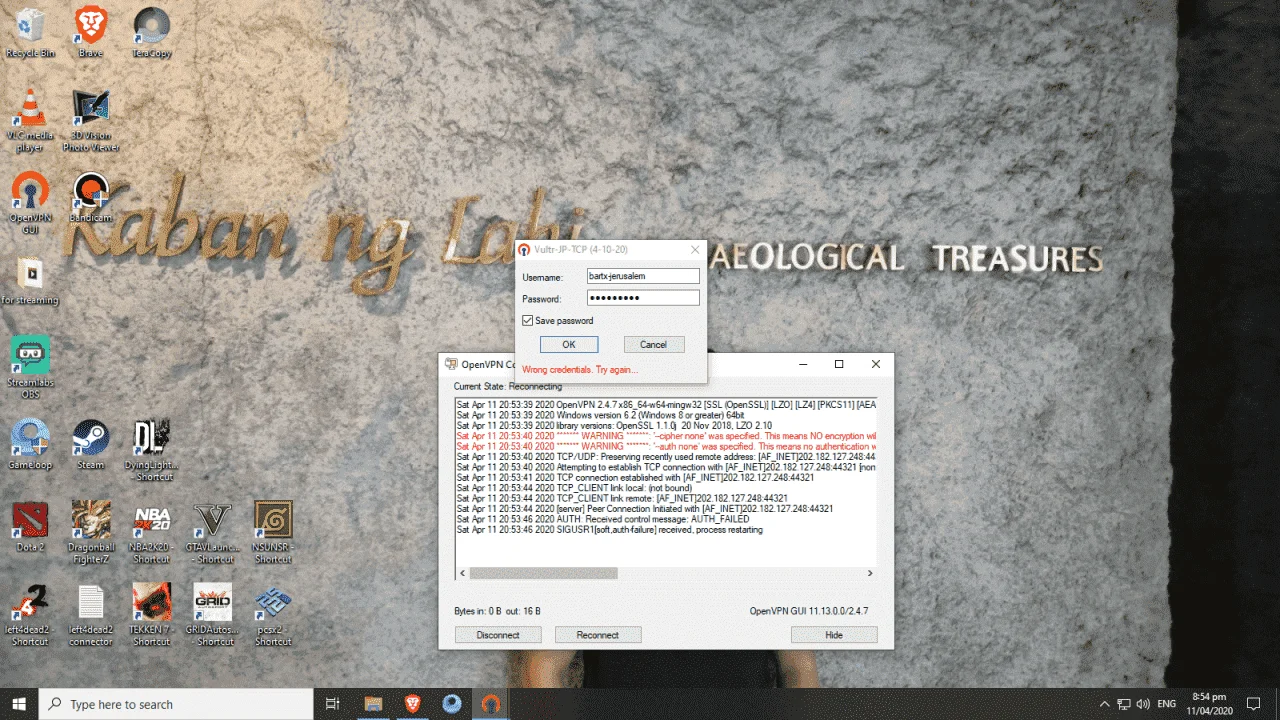Click the log scrollbar left arrow
The image size is (1280, 720).
point(462,573)
